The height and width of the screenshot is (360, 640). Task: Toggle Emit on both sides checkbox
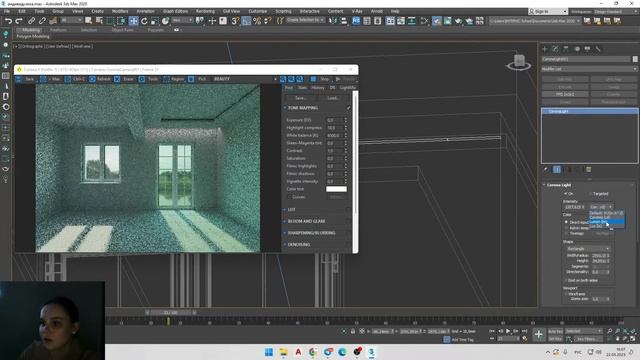pyautogui.click(x=566, y=280)
